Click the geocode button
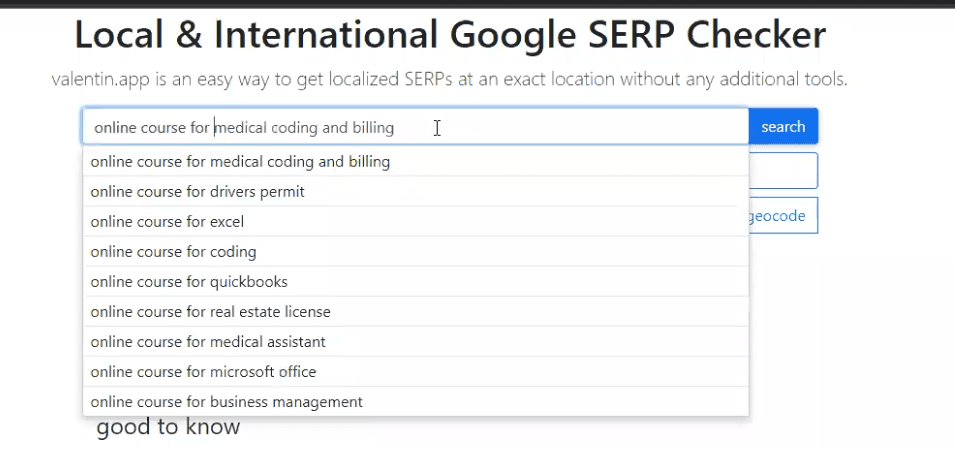Screen dimensions: 955x451 (x=783, y=216)
